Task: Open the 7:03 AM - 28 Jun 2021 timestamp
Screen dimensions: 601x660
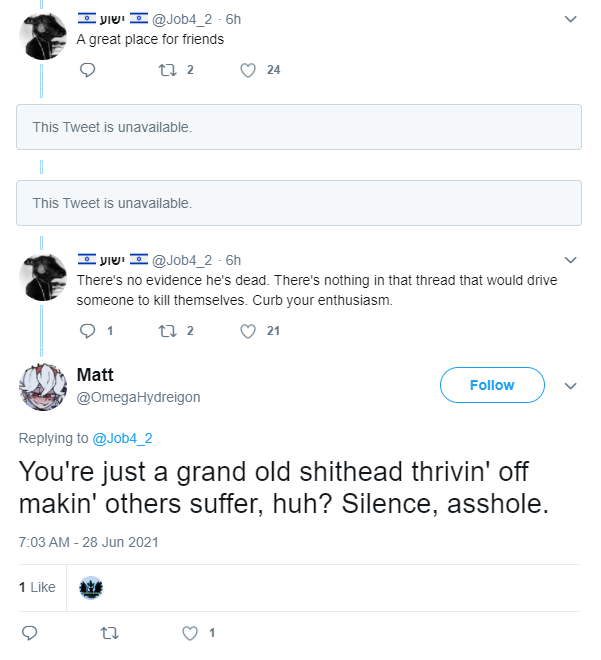Action: (x=88, y=543)
